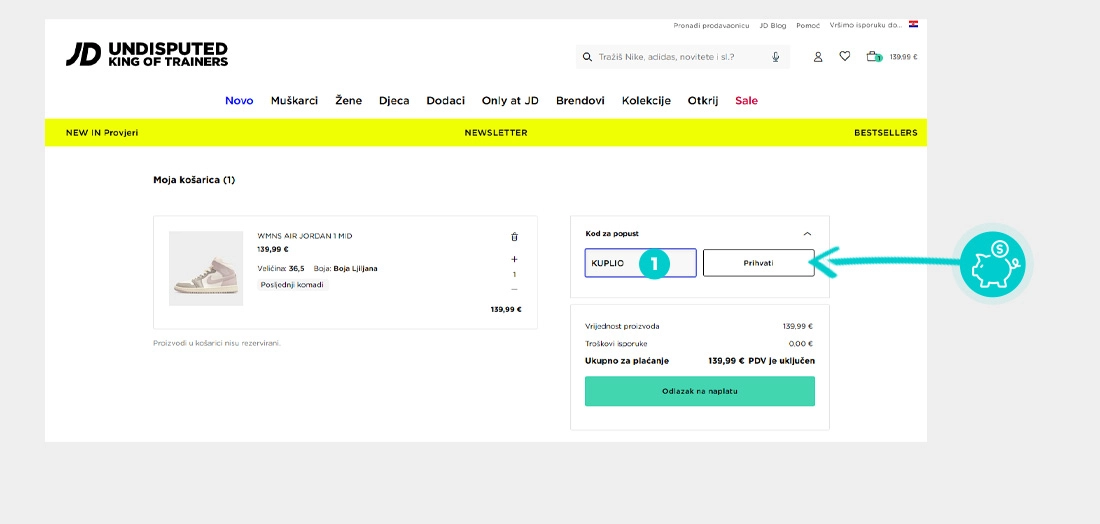Click the Vršimo isporuku do link
Image resolution: width=1100 pixels, height=524 pixels.
point(866,25)
